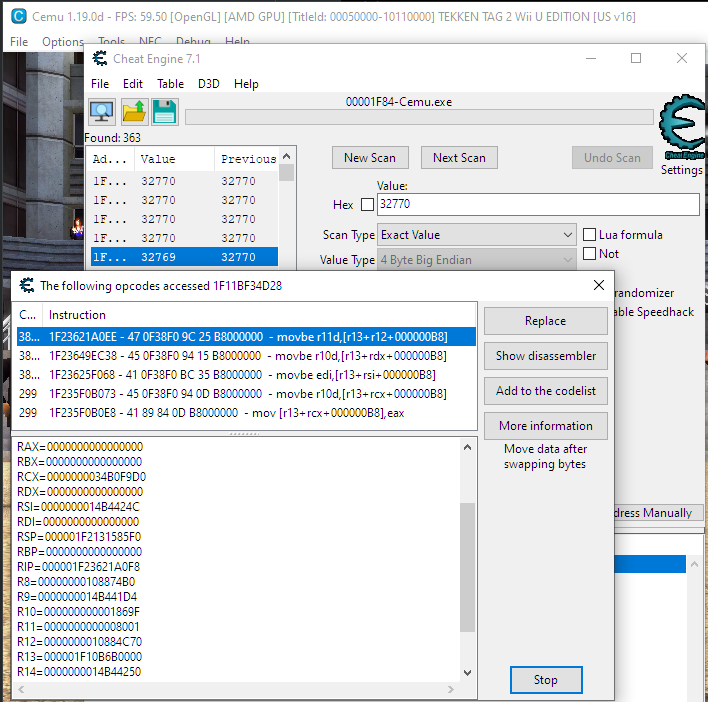This screenshot has width=708, height=702.
Task: Open the Scan Type dropdown
Action: [476, 235]
